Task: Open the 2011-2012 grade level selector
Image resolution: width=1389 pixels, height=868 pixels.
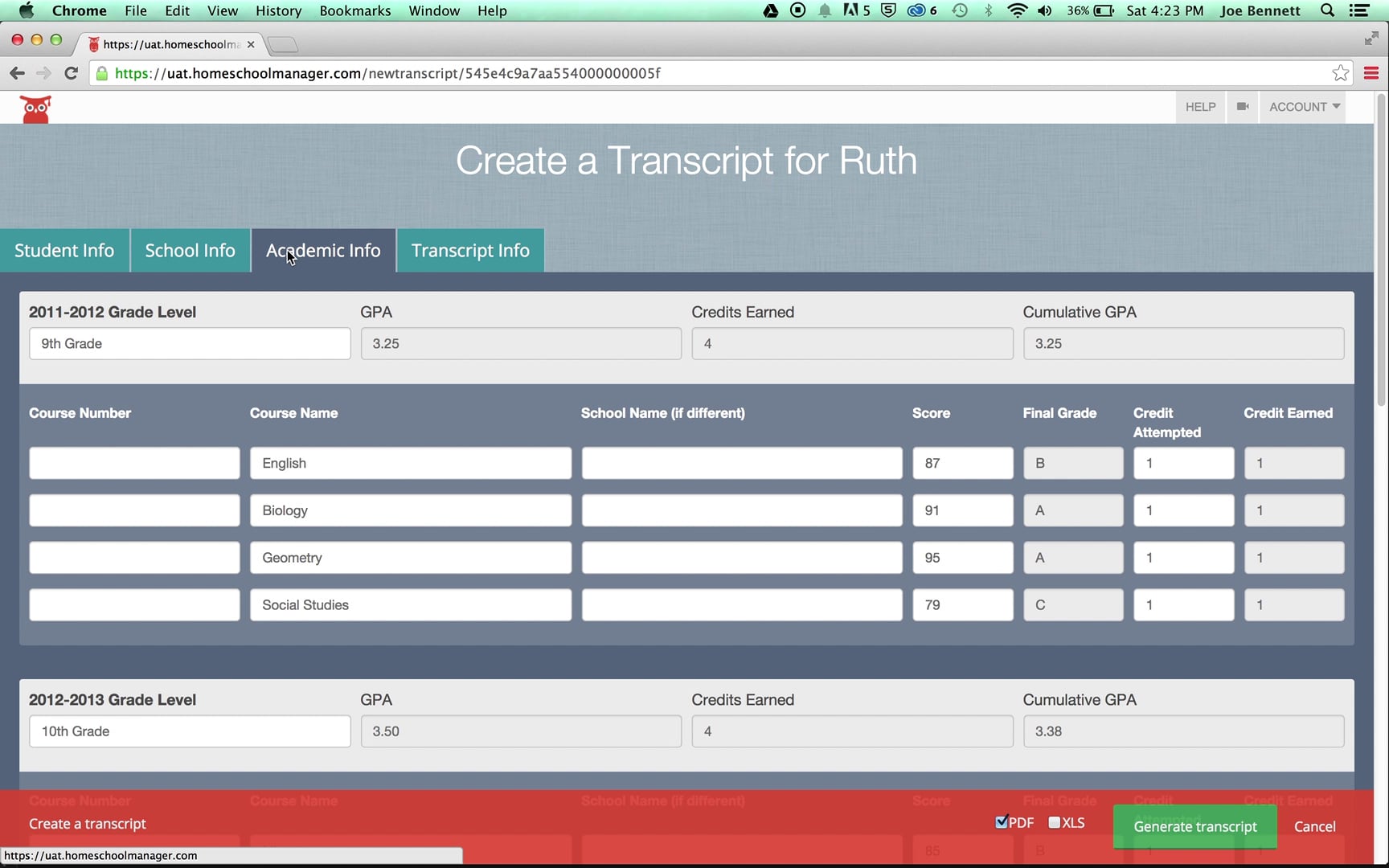Action: tap(189, 343)
